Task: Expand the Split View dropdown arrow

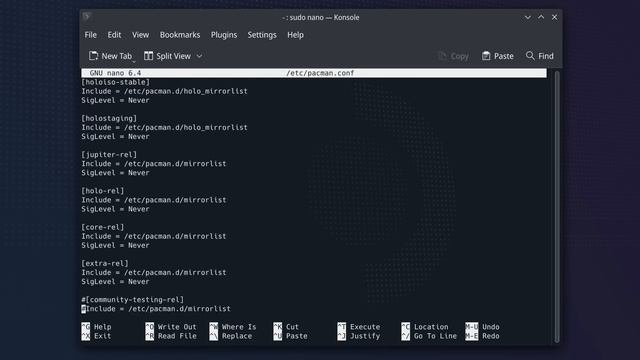Action: (199, 56)
